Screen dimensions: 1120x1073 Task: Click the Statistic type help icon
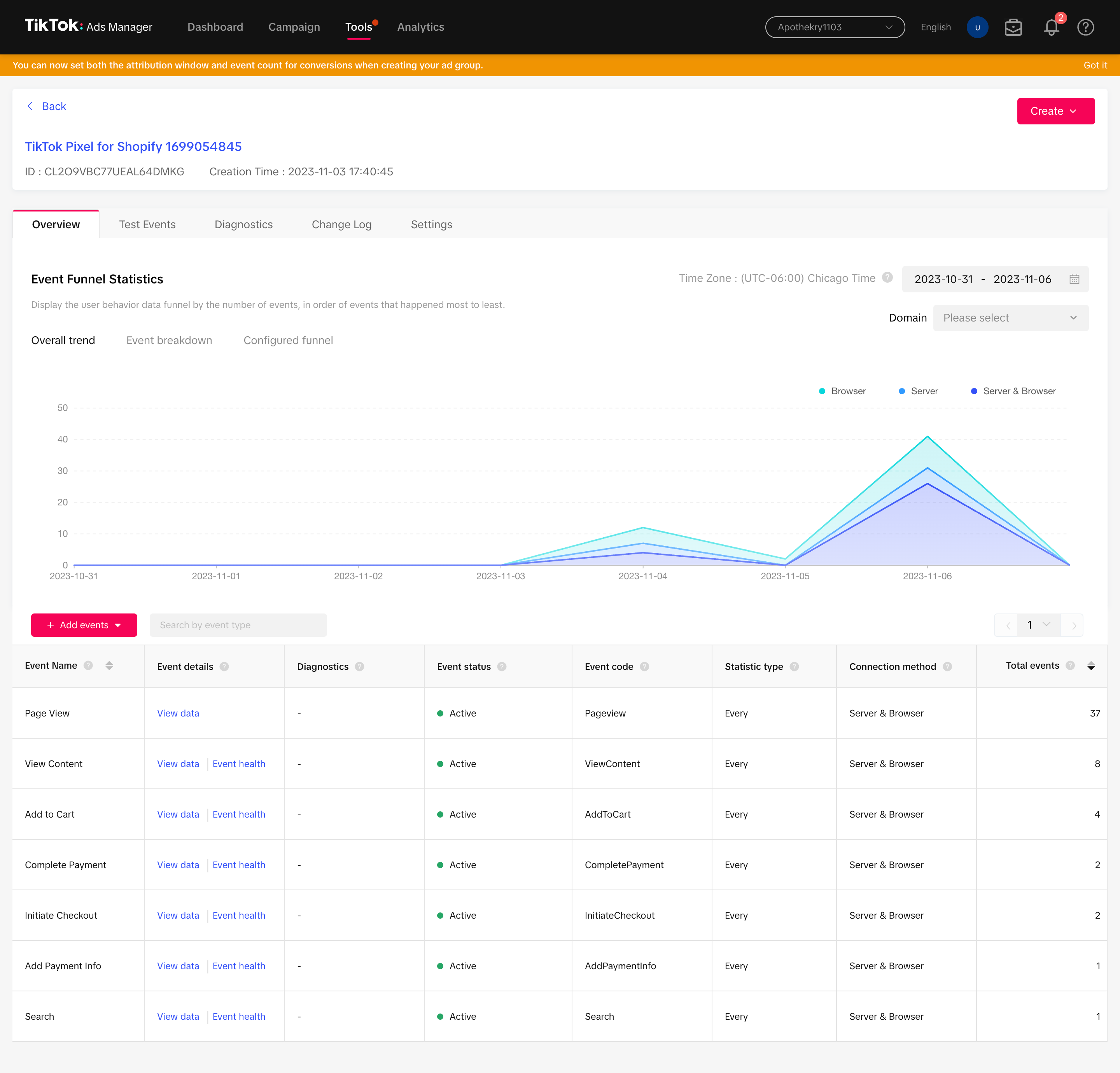point(794,666)
